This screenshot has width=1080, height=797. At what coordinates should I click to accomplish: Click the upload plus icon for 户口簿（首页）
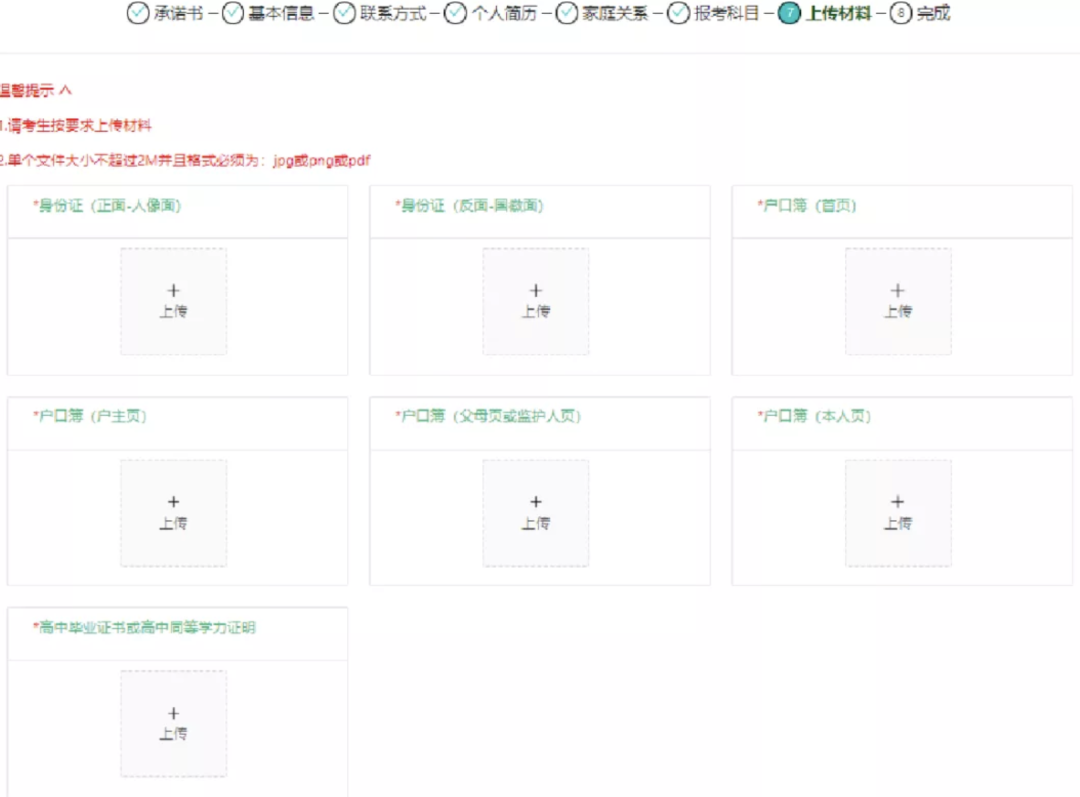pos(897,290)
